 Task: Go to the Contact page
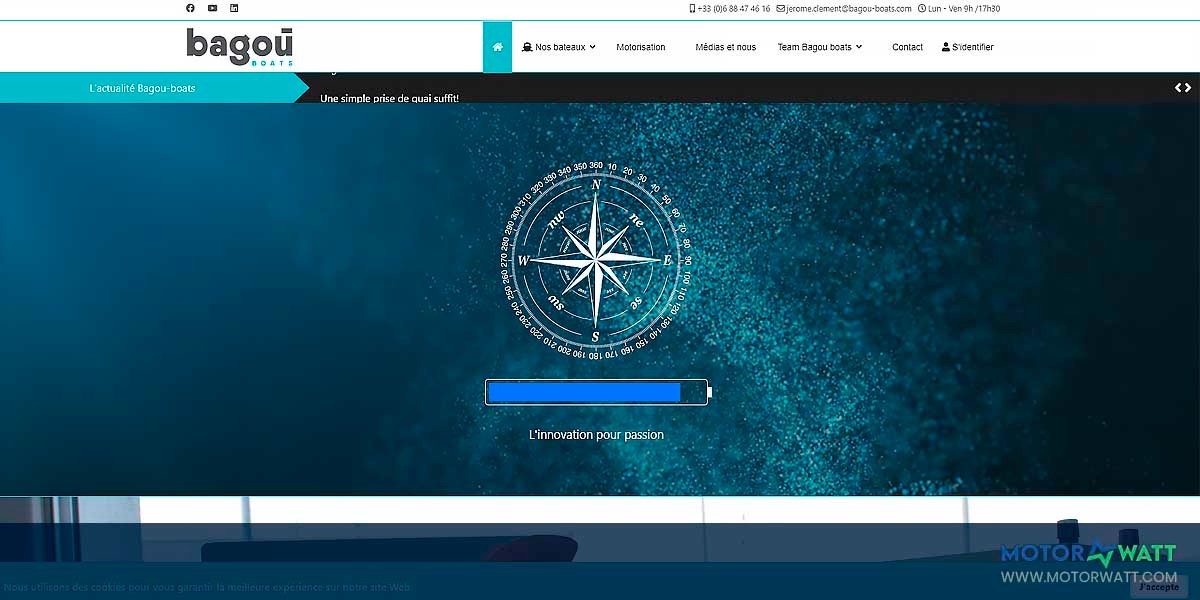click(907, 47)
